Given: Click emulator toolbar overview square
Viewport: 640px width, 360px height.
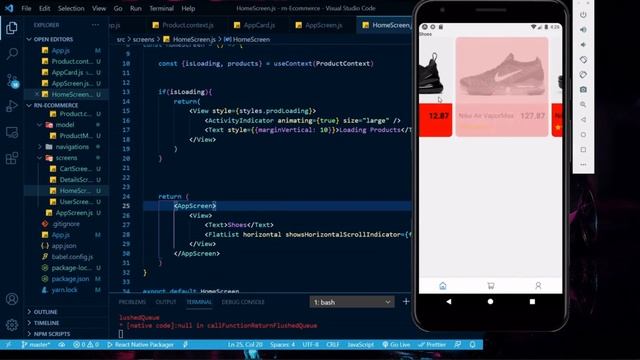Looking at the screenshot, I should click(x=583, y=149).
